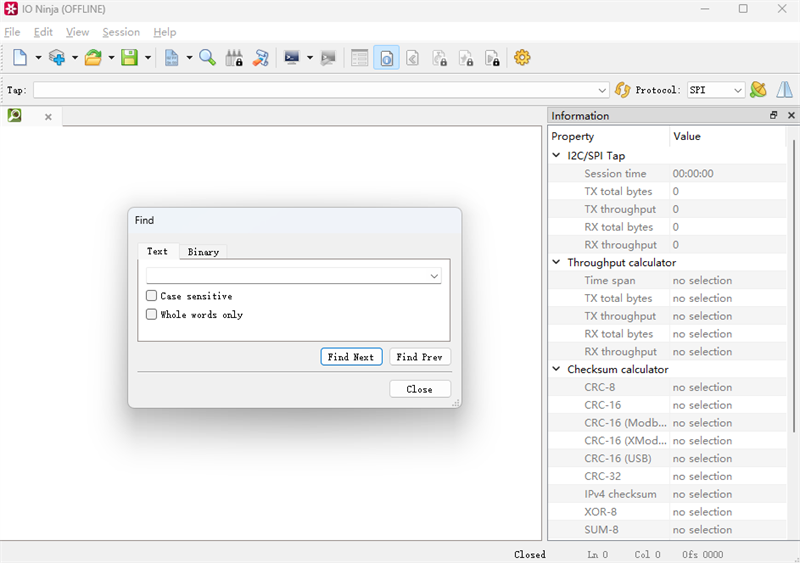This screenshot has height=563, width=800.
Task: Close the Find dialog with Close button
Action: (419, 389)
